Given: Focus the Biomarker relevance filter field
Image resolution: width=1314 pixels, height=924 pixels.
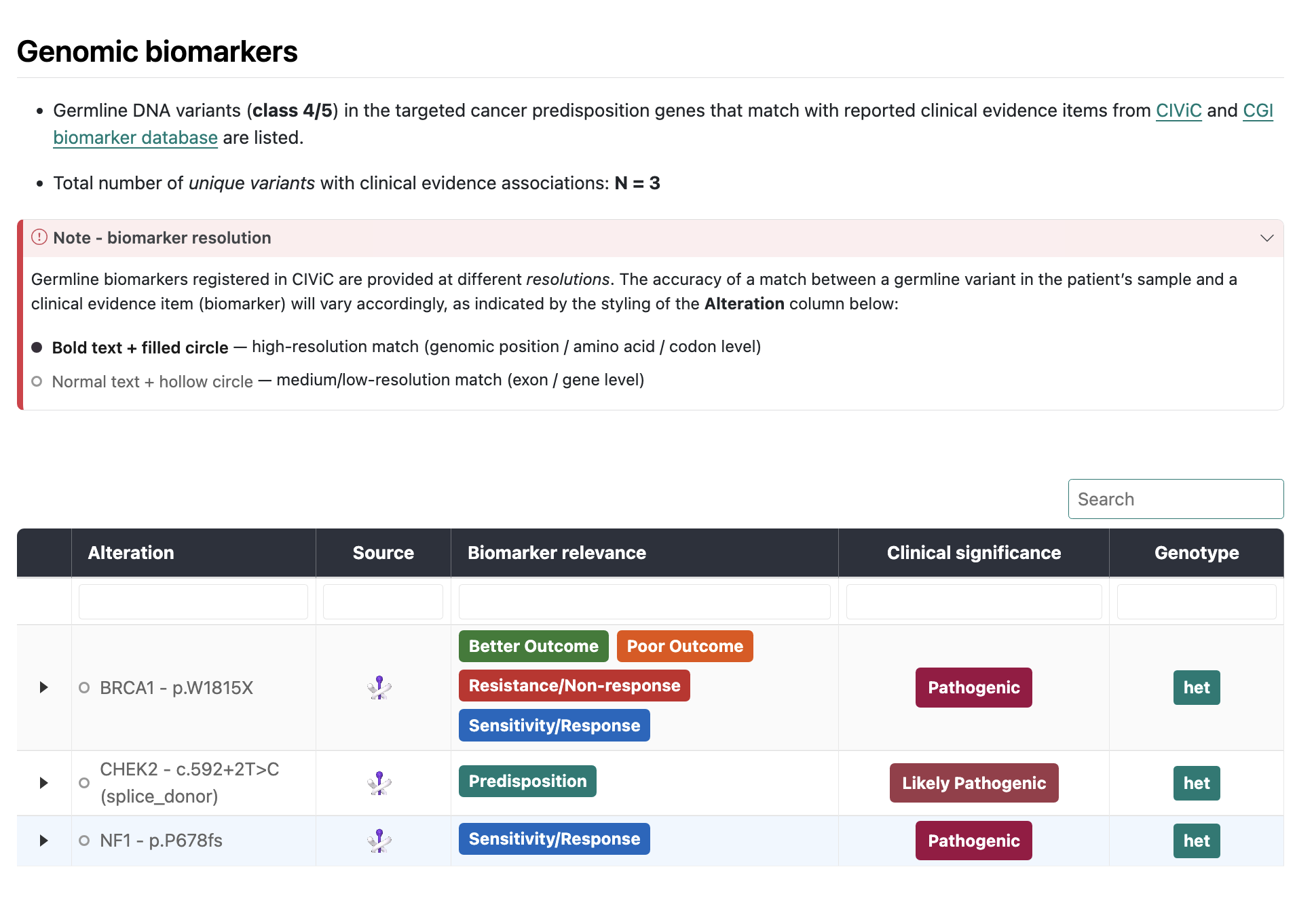Looking at the screenshot, I should (644, 602).
